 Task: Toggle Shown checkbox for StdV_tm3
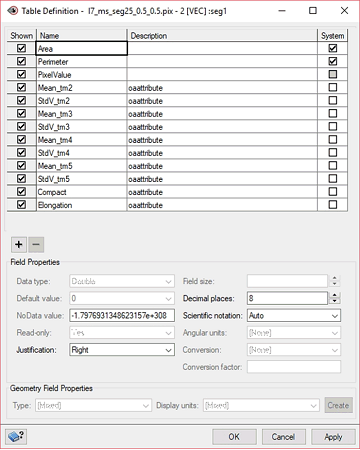tap(21, 126)
